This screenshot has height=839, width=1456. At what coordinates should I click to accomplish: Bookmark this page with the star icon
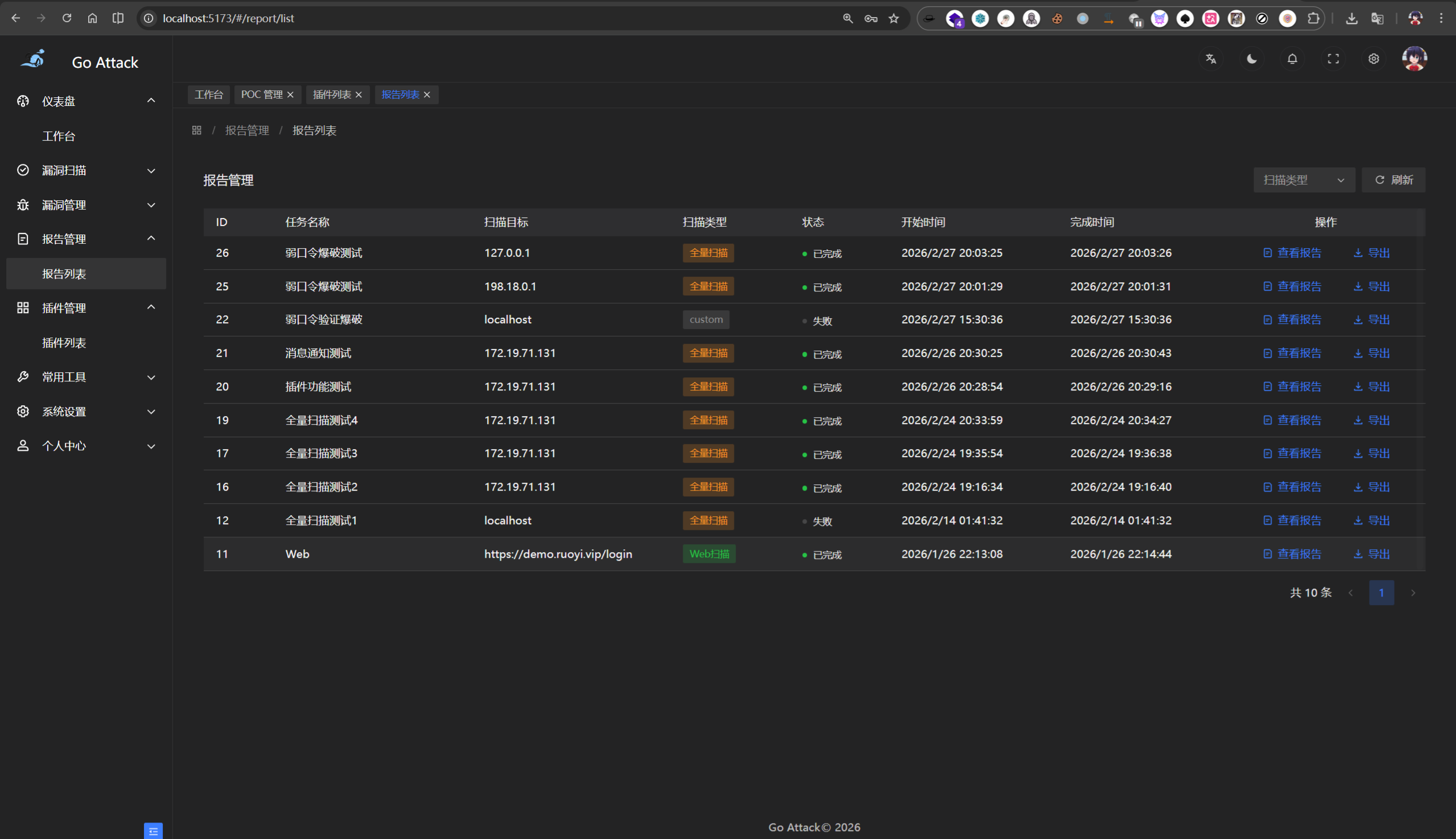click(x=893, y=18)
